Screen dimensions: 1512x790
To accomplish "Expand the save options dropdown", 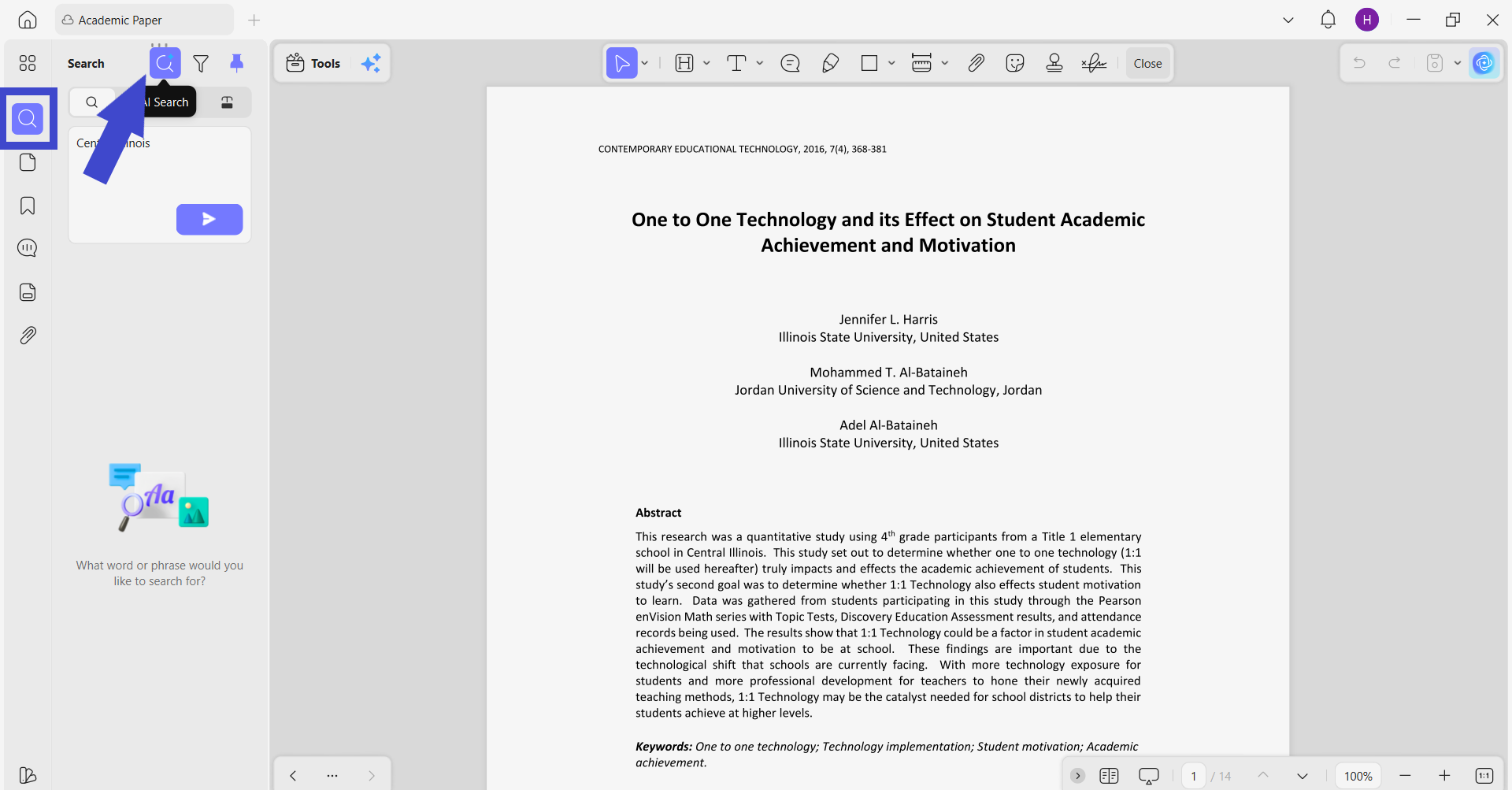I will pyautogui.click(x=1458, y=63).
